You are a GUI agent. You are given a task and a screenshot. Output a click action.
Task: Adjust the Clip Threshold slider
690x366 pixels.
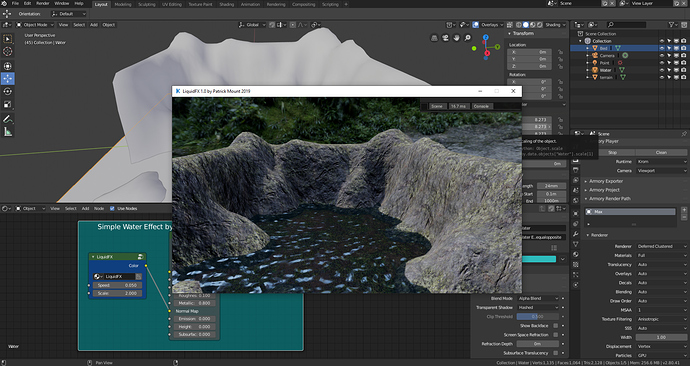coord(538,317)
